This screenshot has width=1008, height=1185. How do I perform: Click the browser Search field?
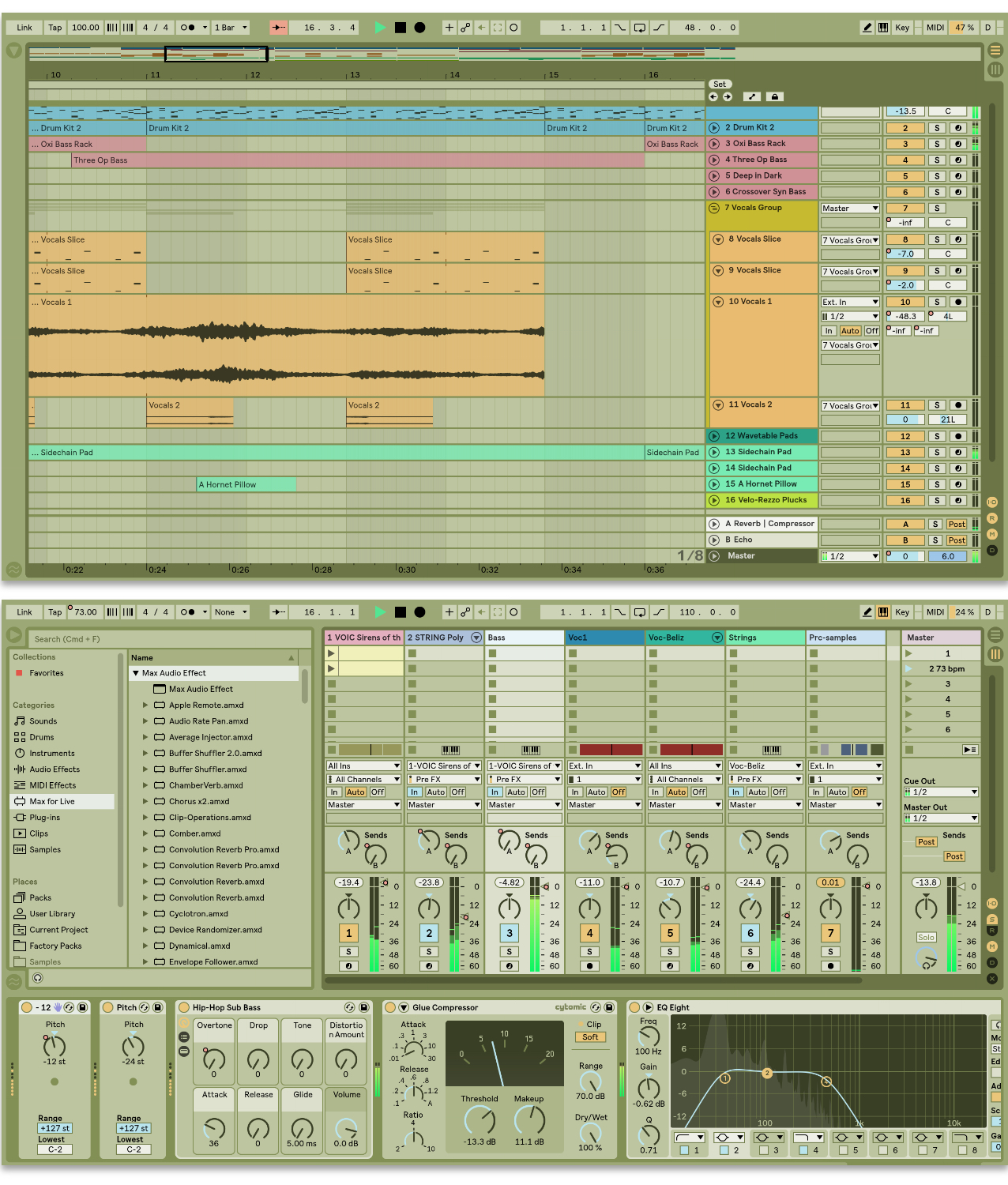(171, 639)
